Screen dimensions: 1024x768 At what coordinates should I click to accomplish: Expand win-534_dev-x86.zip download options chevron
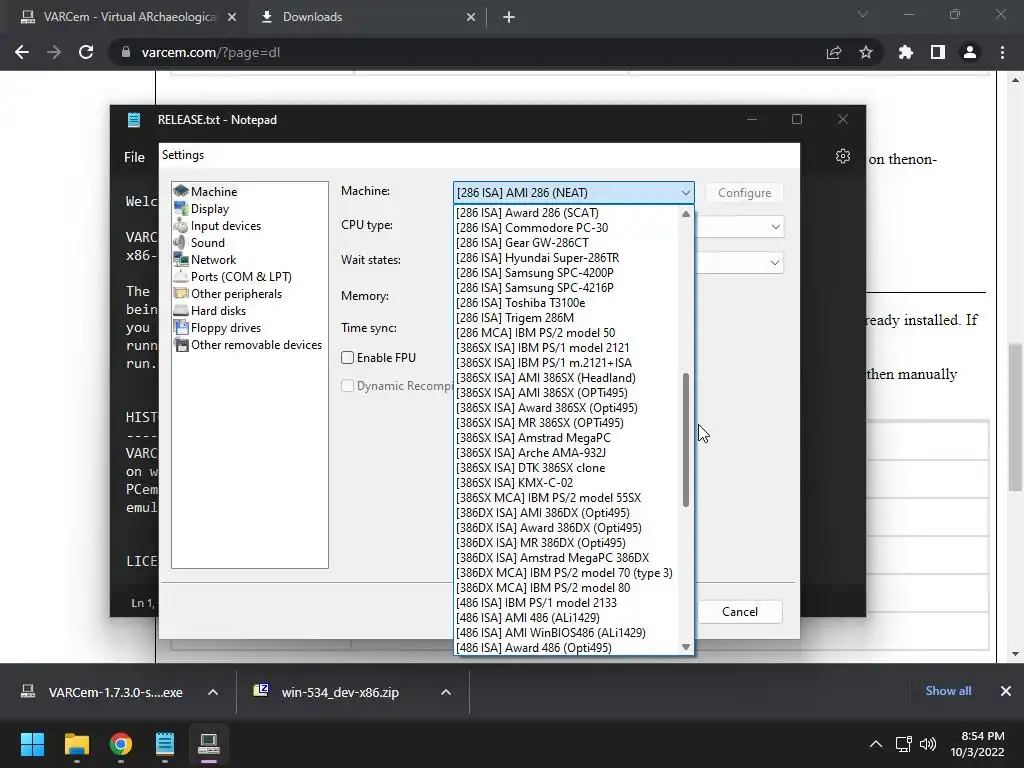(x=445, y=692)
